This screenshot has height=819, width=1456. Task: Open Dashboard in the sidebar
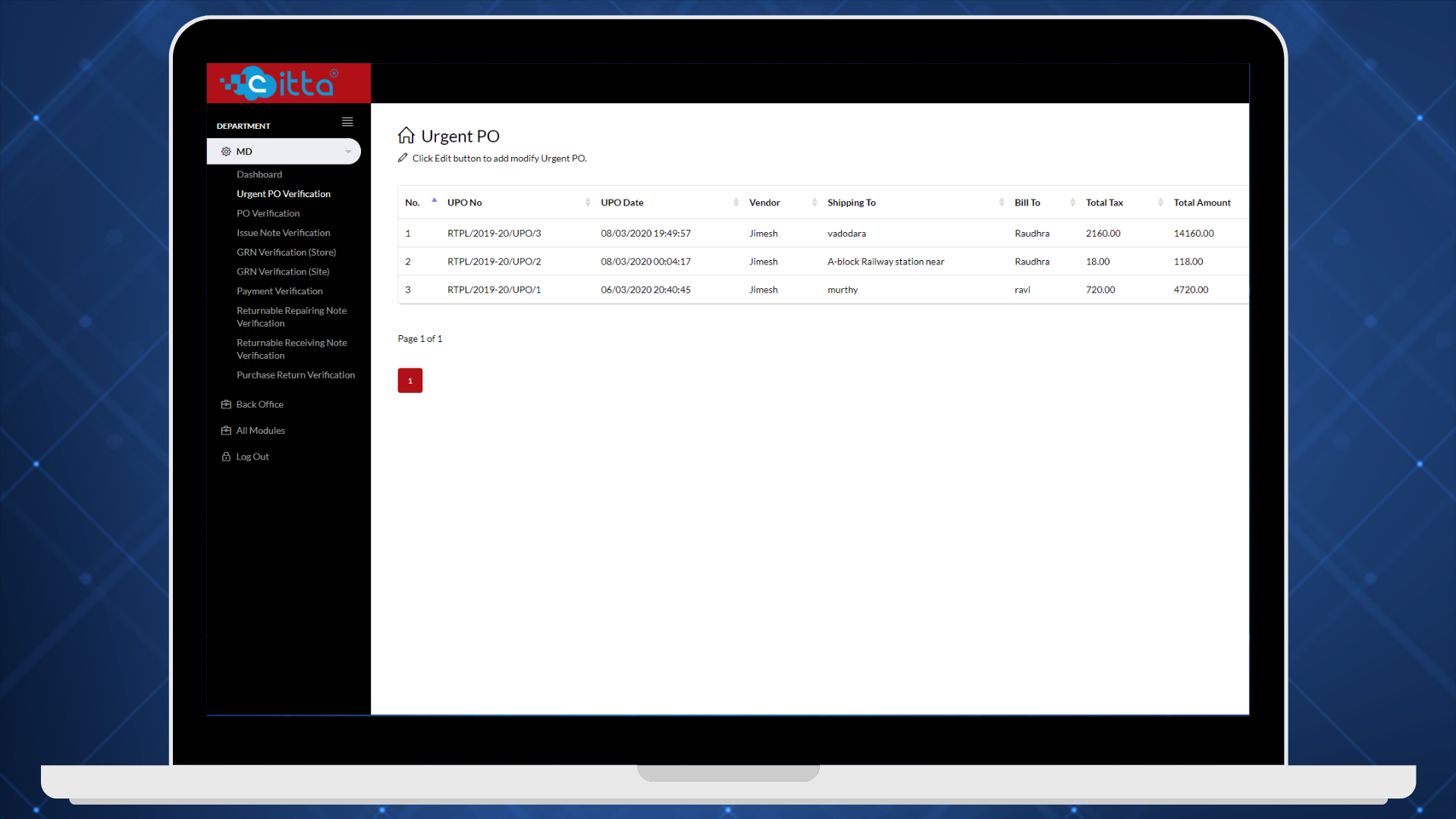click(259, 174)
